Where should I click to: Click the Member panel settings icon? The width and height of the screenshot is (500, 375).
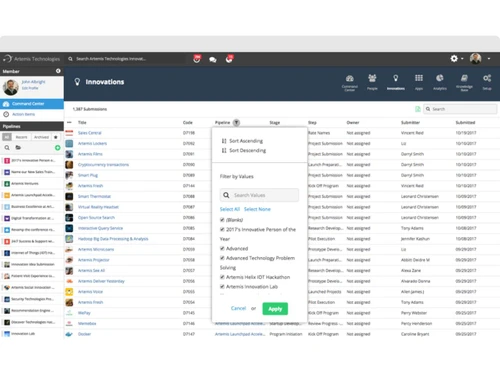tap(58, 71)
